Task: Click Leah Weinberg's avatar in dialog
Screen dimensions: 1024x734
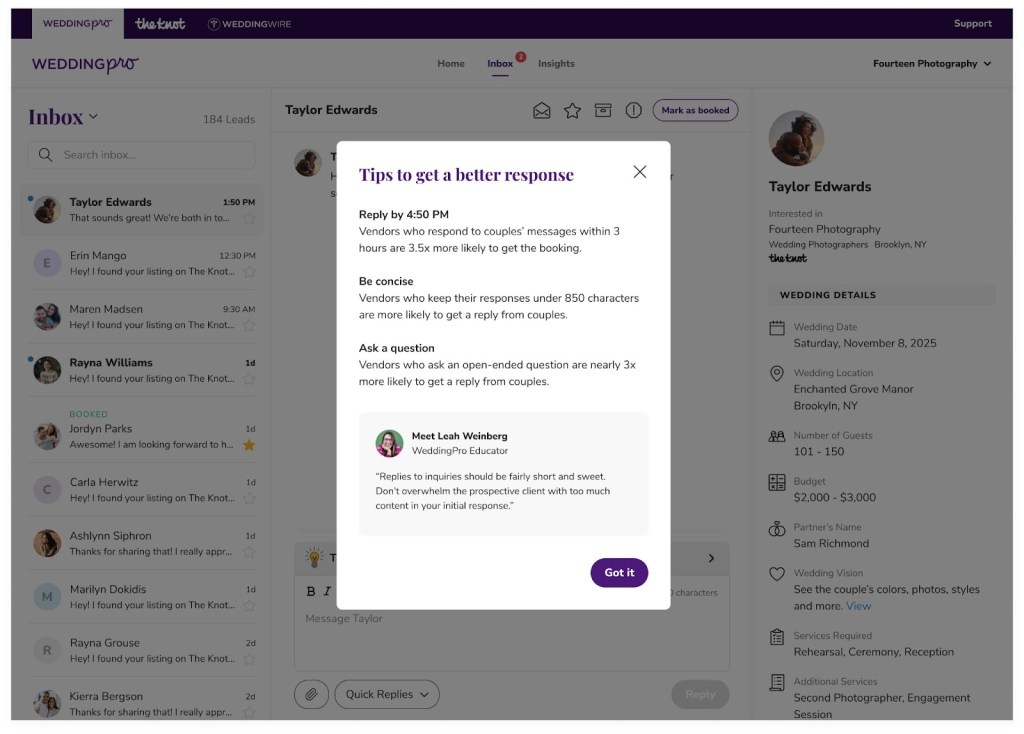Action: pos(389,443)
